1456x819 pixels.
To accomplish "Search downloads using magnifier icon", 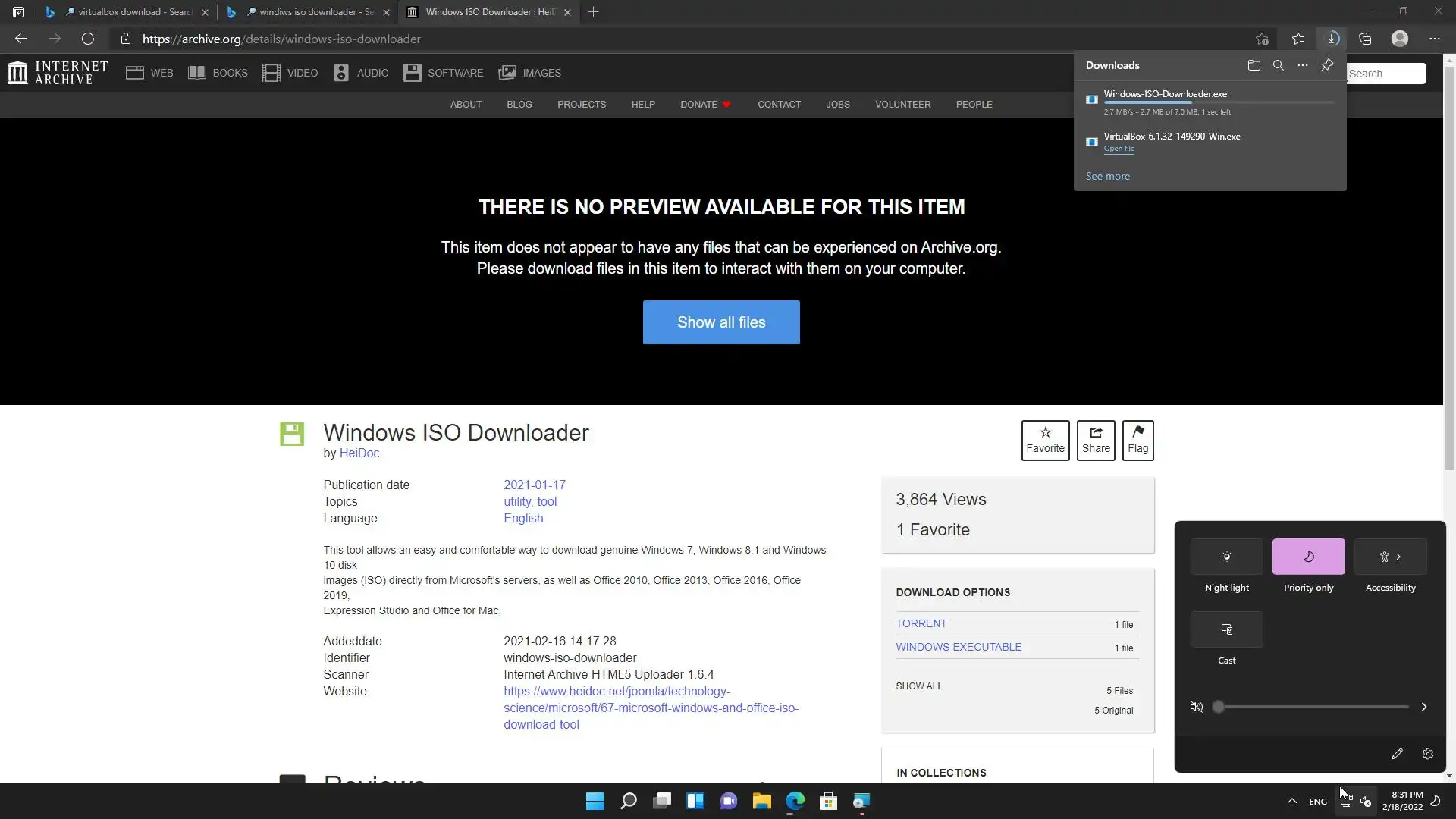I will tap(1278, 65).
